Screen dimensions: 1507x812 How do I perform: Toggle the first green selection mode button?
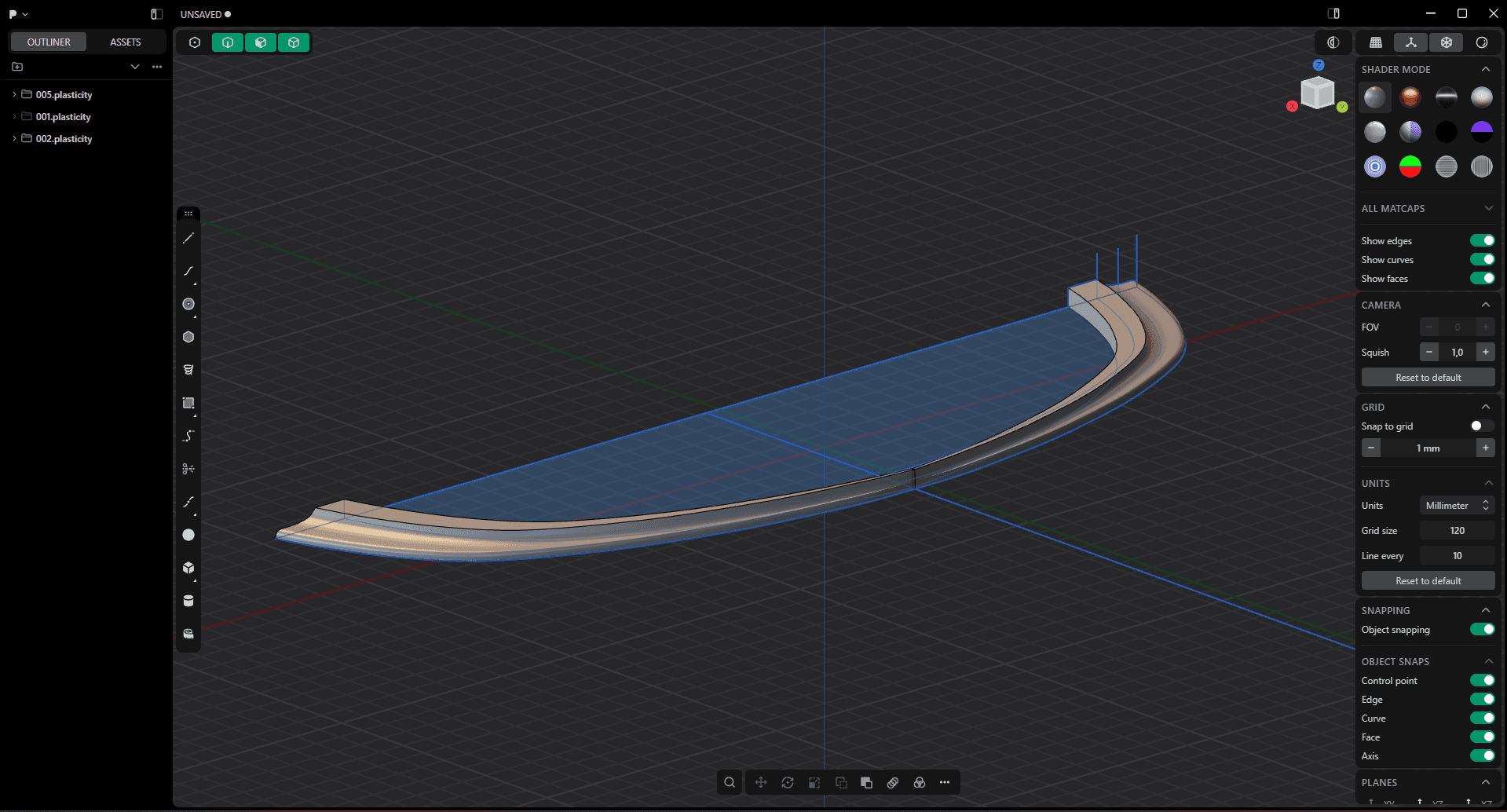click(x=228, y=42)
